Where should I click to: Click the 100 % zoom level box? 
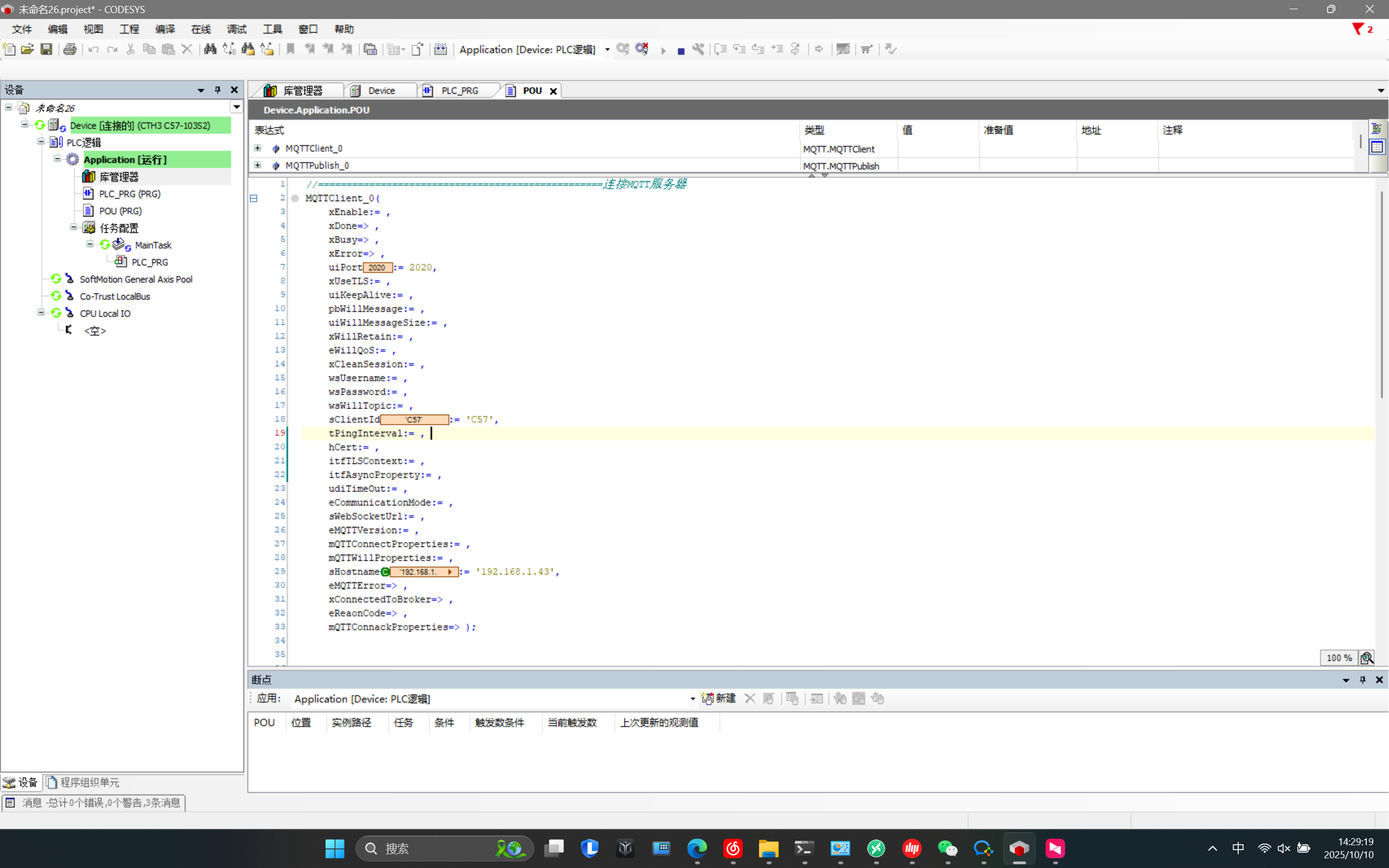tap(1339, 658)
